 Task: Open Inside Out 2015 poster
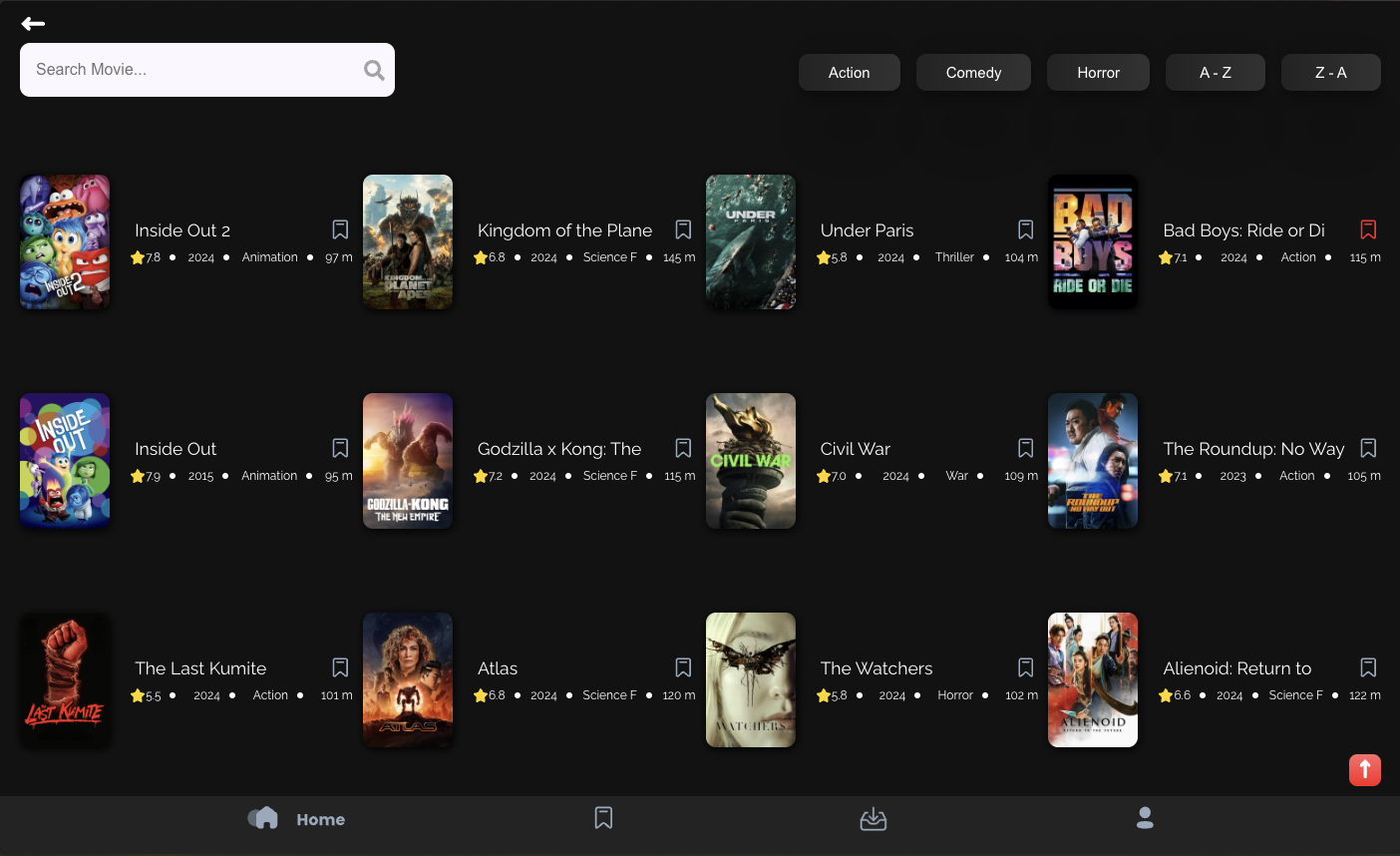point(65,461)
